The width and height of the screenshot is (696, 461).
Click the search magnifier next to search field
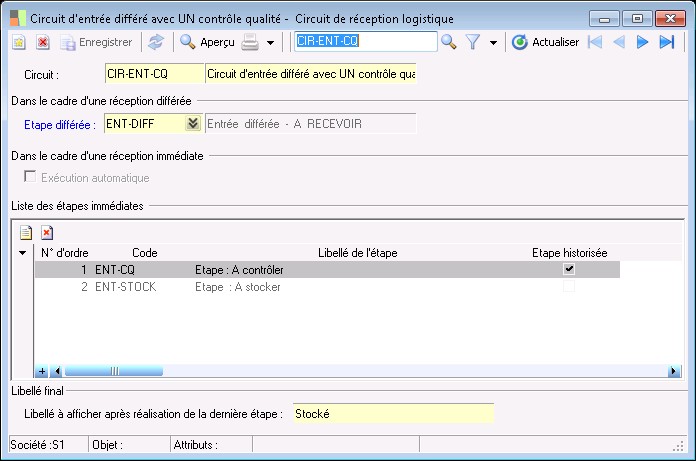[x=449, y=42]
